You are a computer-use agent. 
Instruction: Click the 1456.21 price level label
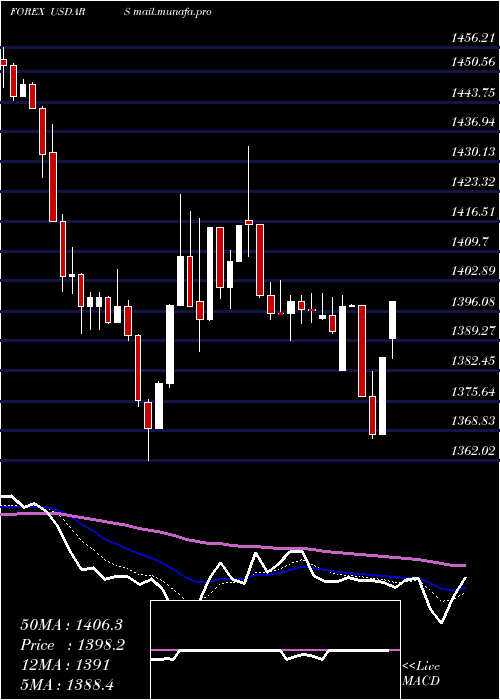click(x=473, y=38)
